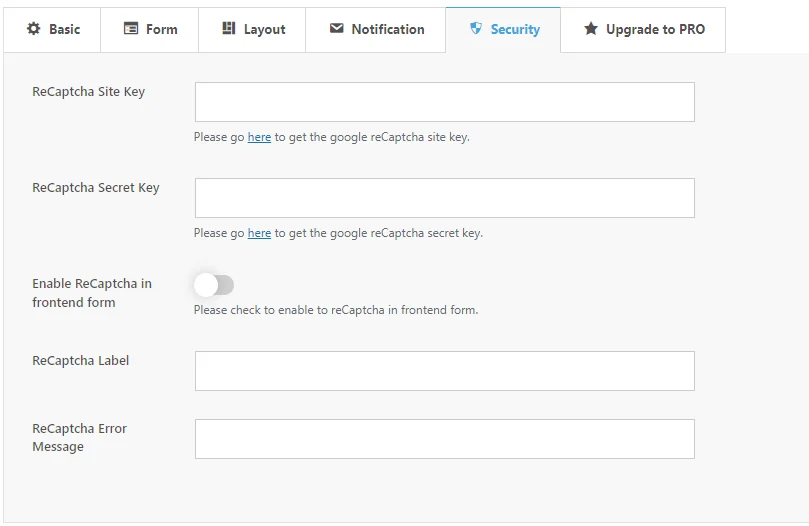Switch to the Basic tab
The image size is (809, 526).
(x=54, y=29)
